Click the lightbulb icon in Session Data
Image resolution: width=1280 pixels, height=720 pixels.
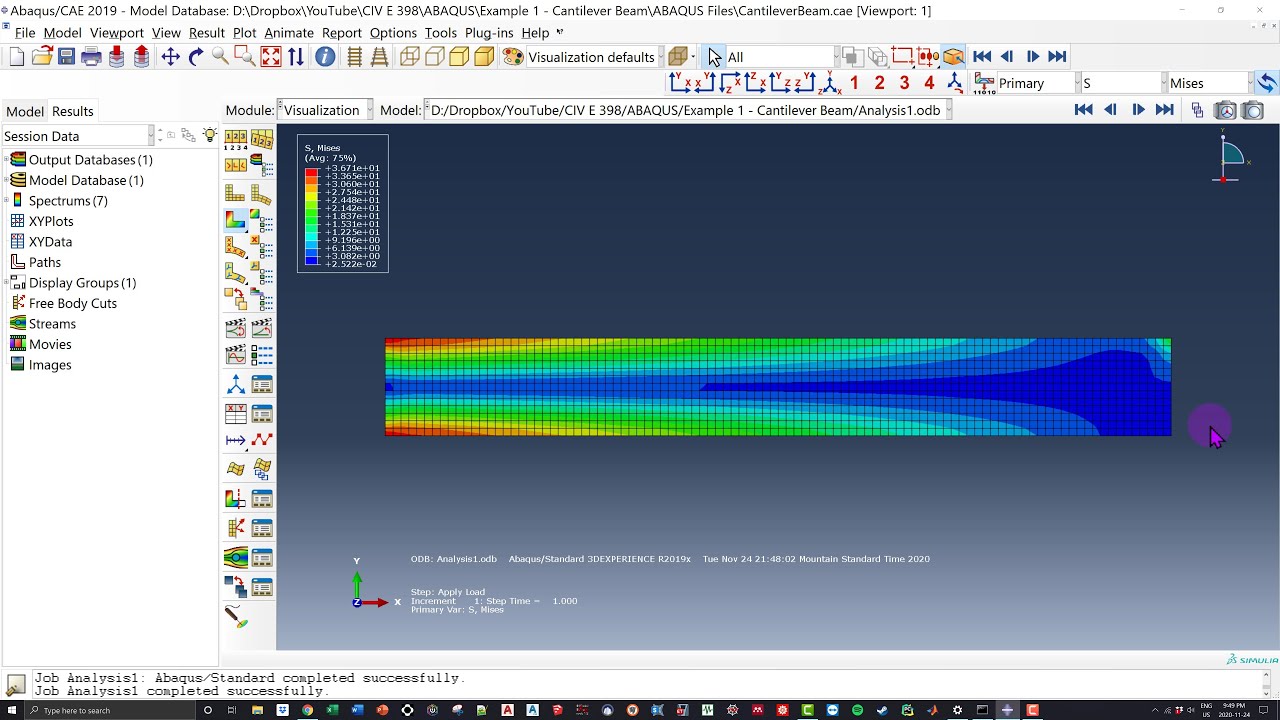tap(209, 135)
